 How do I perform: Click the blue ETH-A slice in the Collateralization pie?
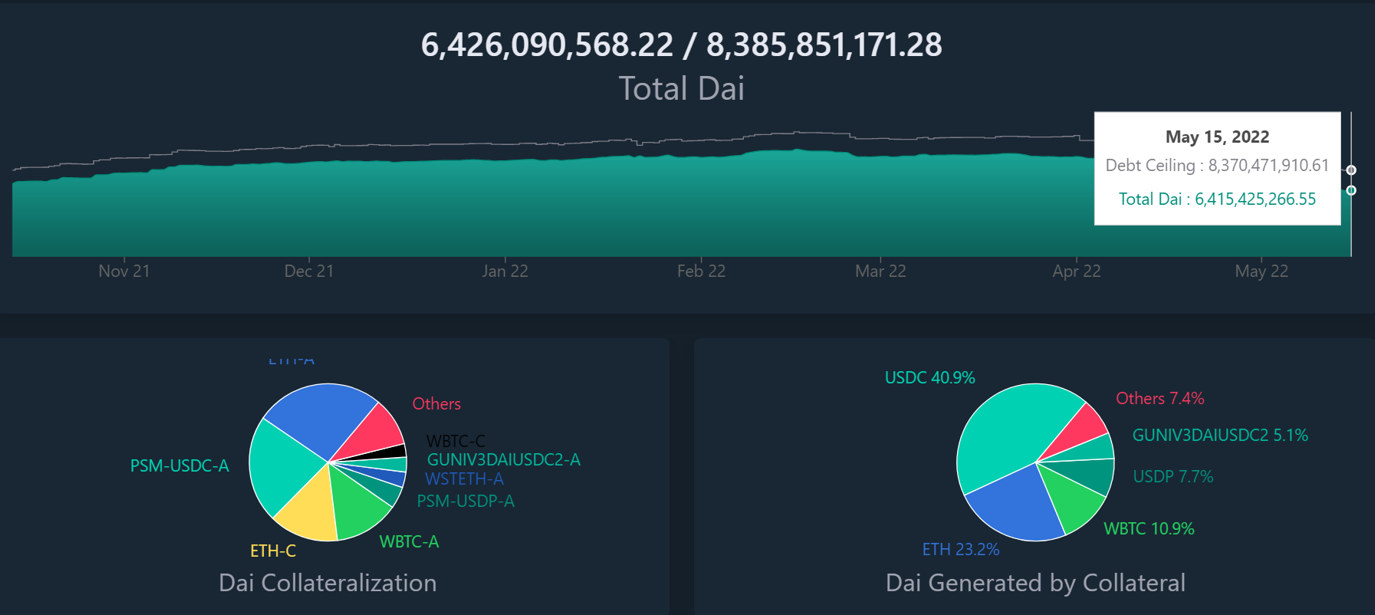[325, 415]
